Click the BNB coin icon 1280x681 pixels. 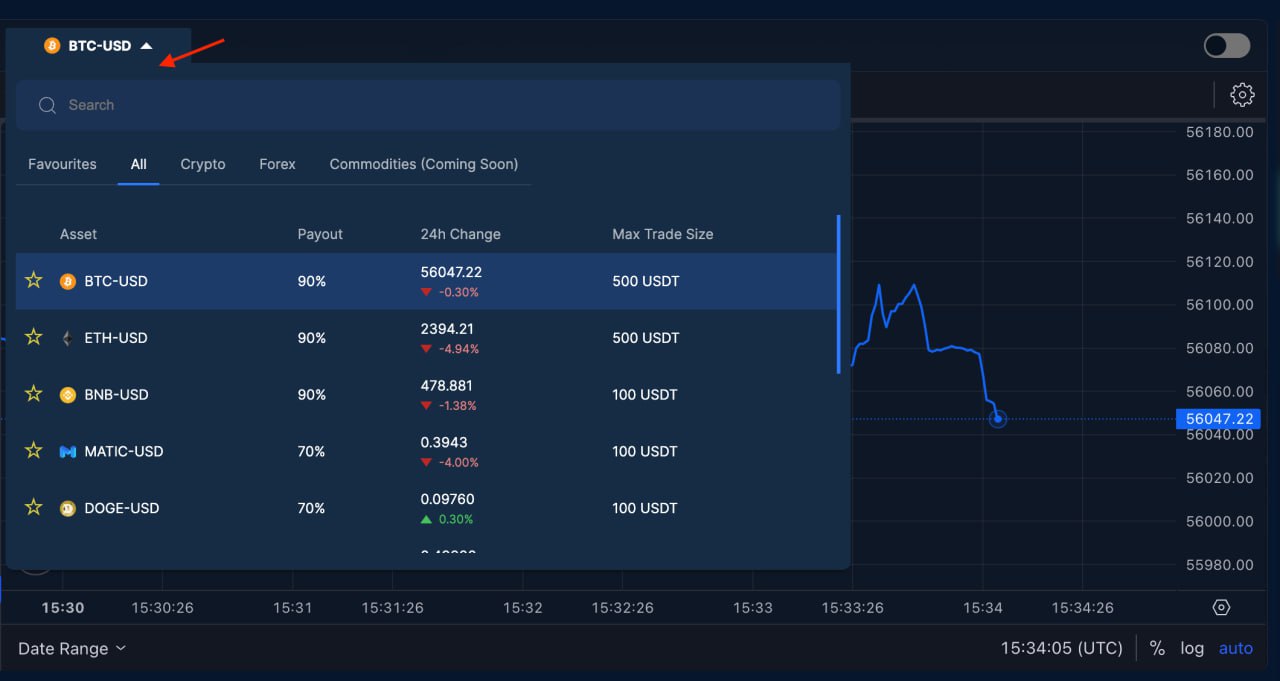point(67,394)
